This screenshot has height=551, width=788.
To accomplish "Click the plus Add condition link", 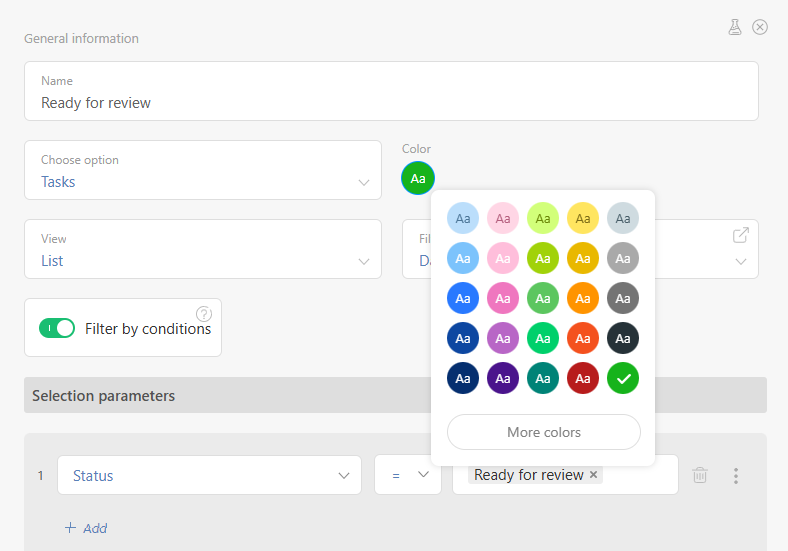I will point(86,528).
